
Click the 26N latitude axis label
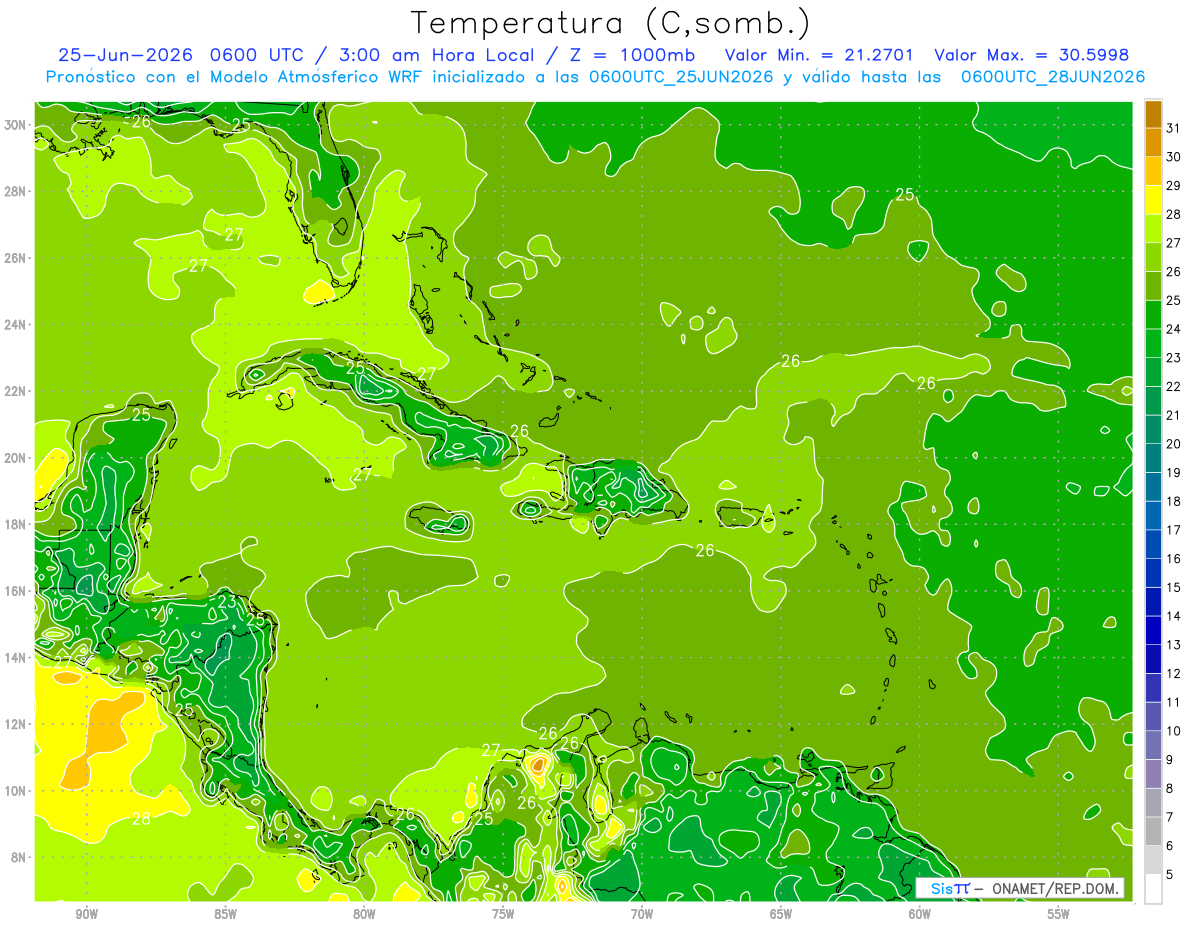17,258
